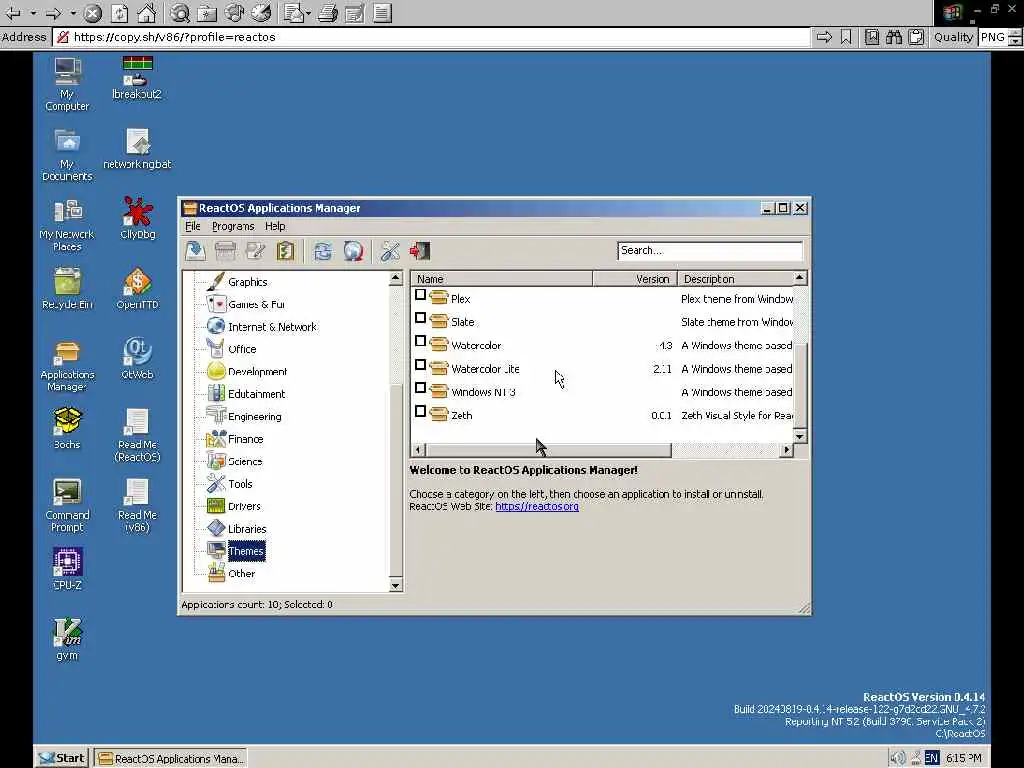Screen dimensions: 1024x768
Task: Click the Update Database globe icon
Action: pos(353,251)
